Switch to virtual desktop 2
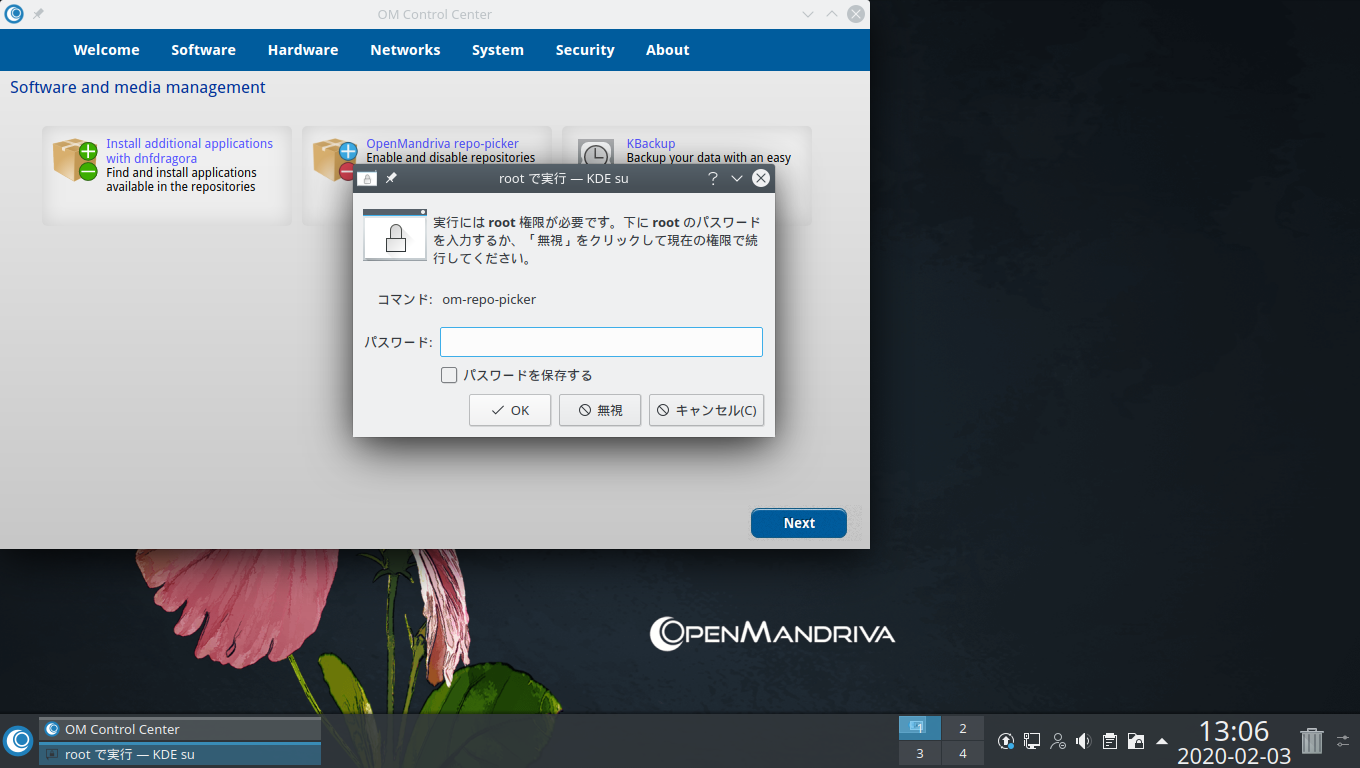 963,728
